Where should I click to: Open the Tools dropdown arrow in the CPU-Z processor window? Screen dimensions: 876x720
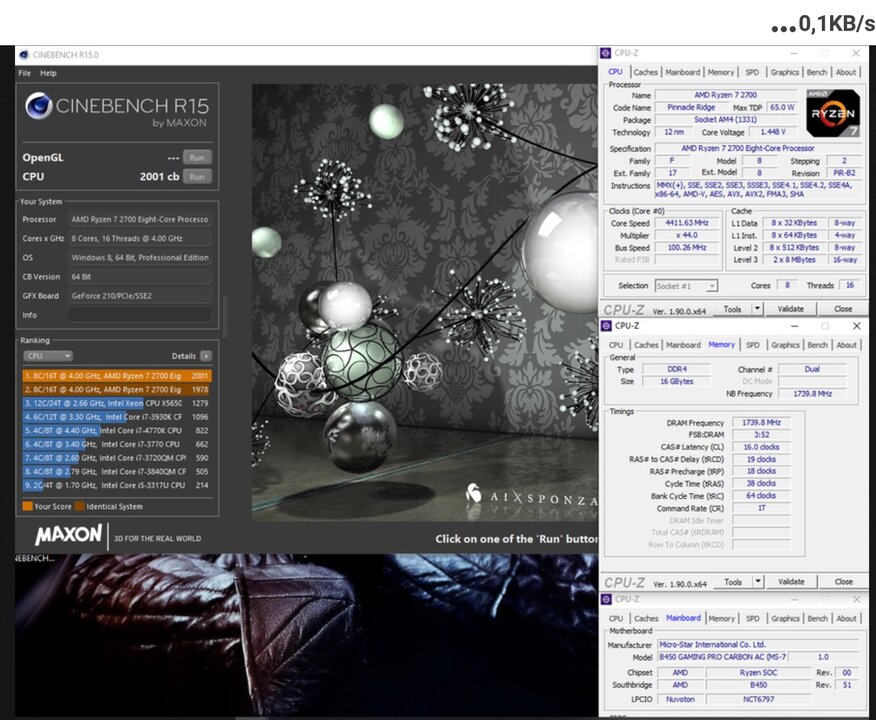point(757,309)
